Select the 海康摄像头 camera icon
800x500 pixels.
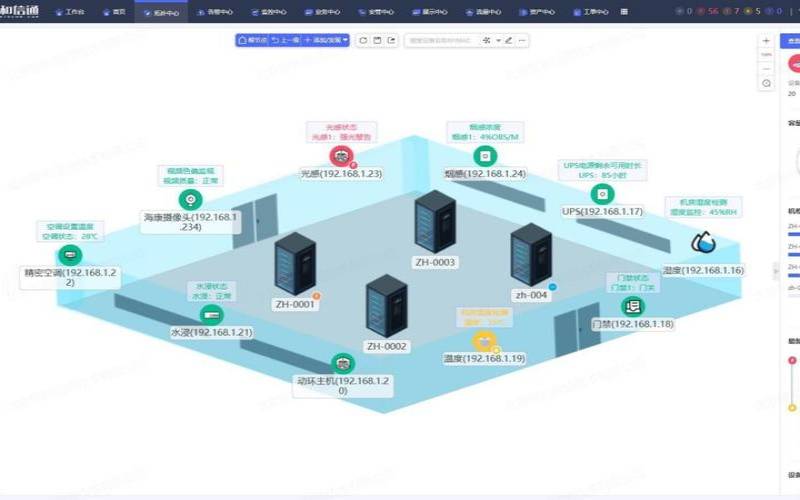(190, 199)
